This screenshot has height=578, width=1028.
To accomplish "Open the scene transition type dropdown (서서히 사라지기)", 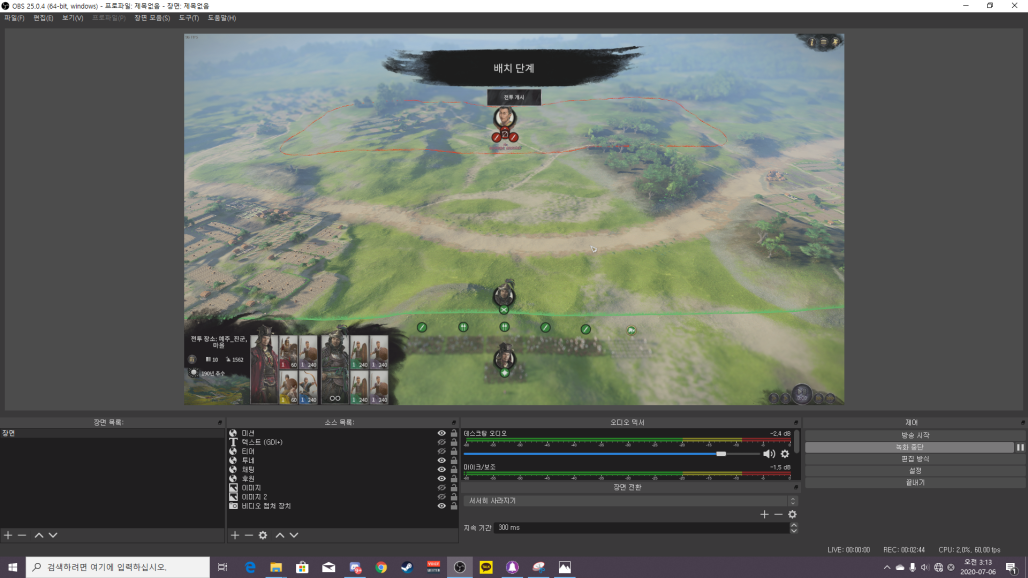I will point(630,501).
